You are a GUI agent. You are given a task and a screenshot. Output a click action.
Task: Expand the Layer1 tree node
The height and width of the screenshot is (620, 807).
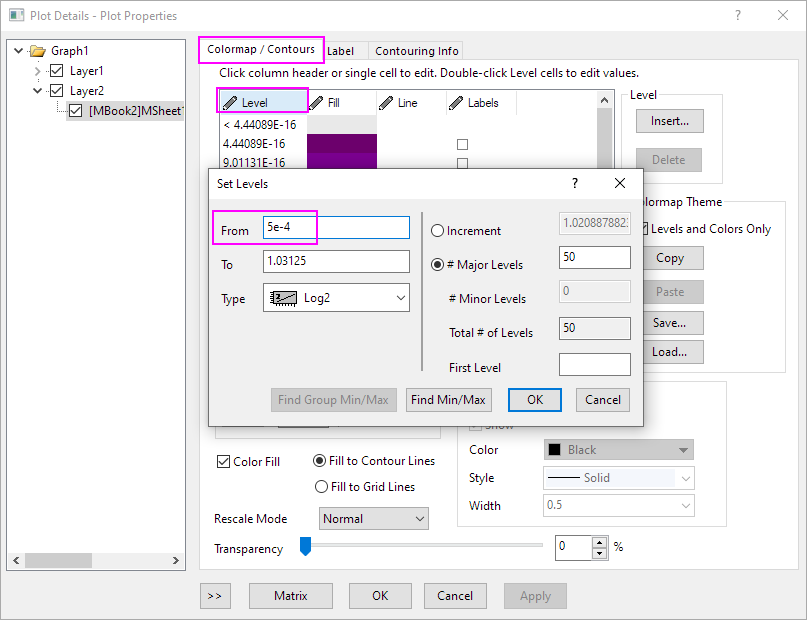coord(38,71)
